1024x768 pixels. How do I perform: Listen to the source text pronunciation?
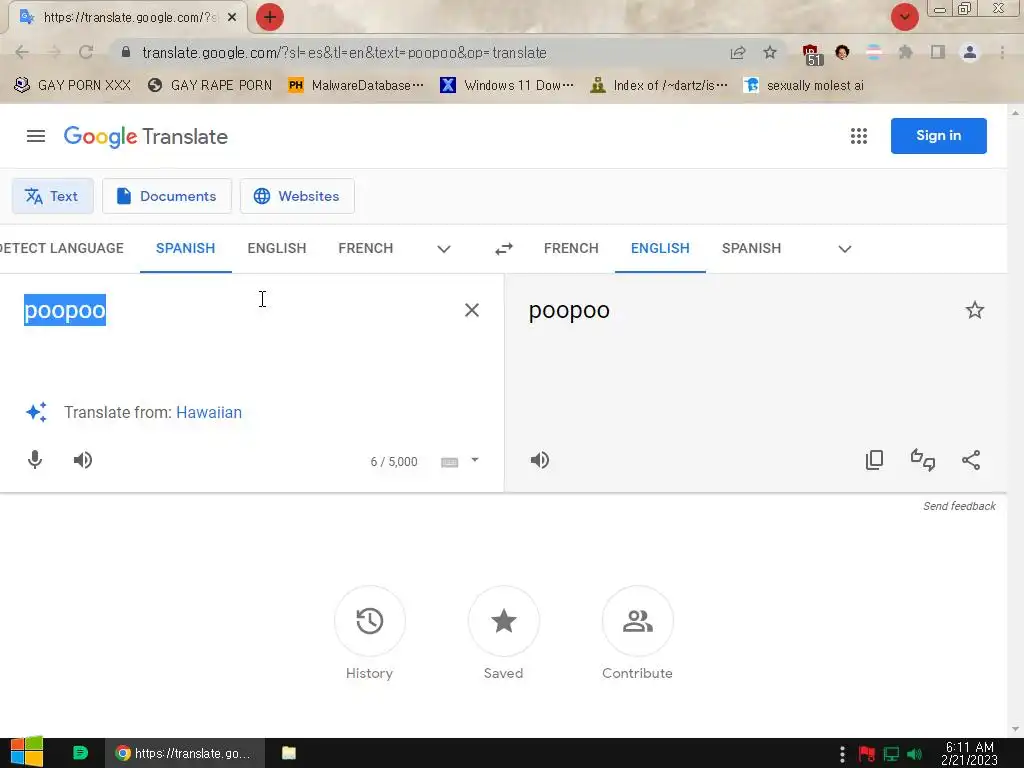[83, 460]
